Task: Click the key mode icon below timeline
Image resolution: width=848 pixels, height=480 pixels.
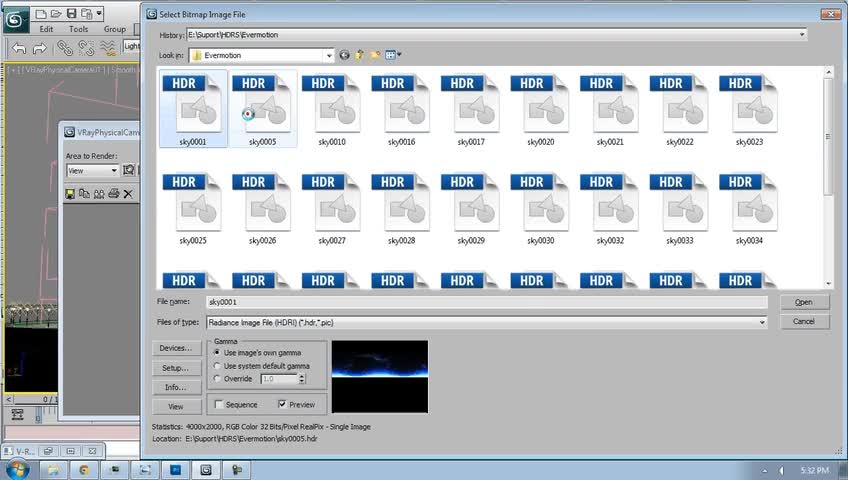Action: pos(17,415)
